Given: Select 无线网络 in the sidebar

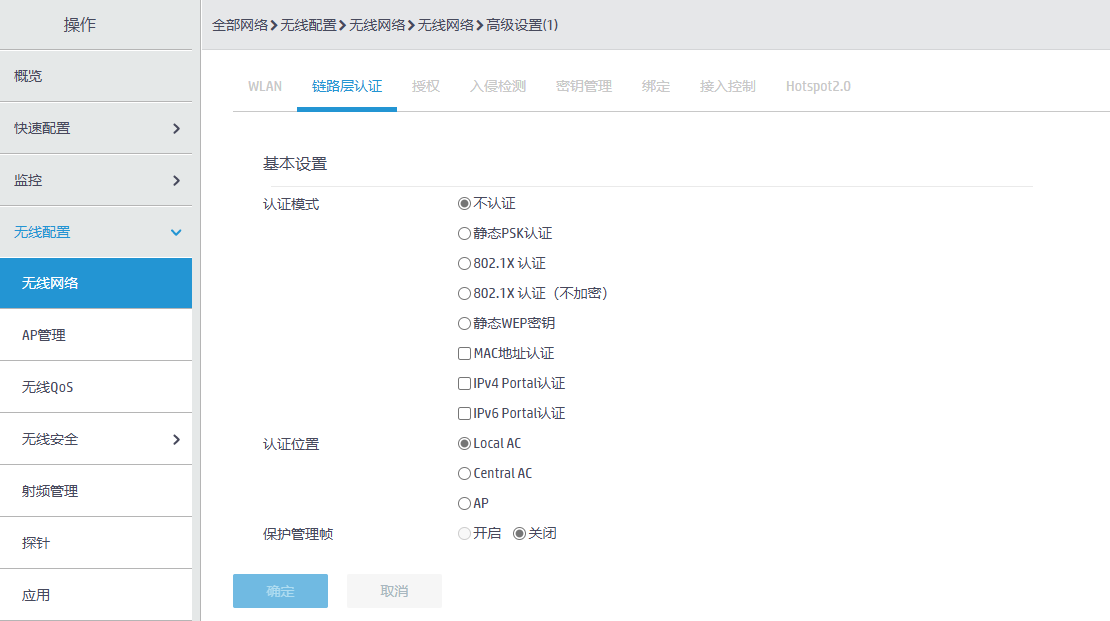Looking at the screenshot, I should (x=96, y=283).
